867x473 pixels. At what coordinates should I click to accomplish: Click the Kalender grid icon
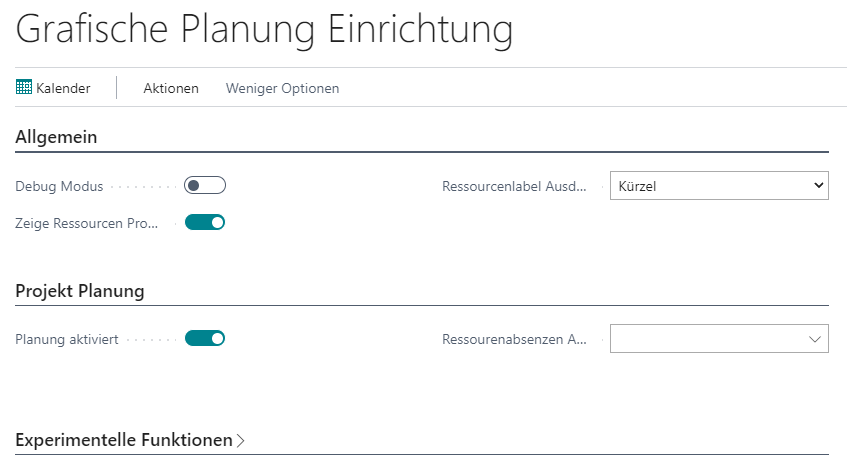[x=24, y=87]
